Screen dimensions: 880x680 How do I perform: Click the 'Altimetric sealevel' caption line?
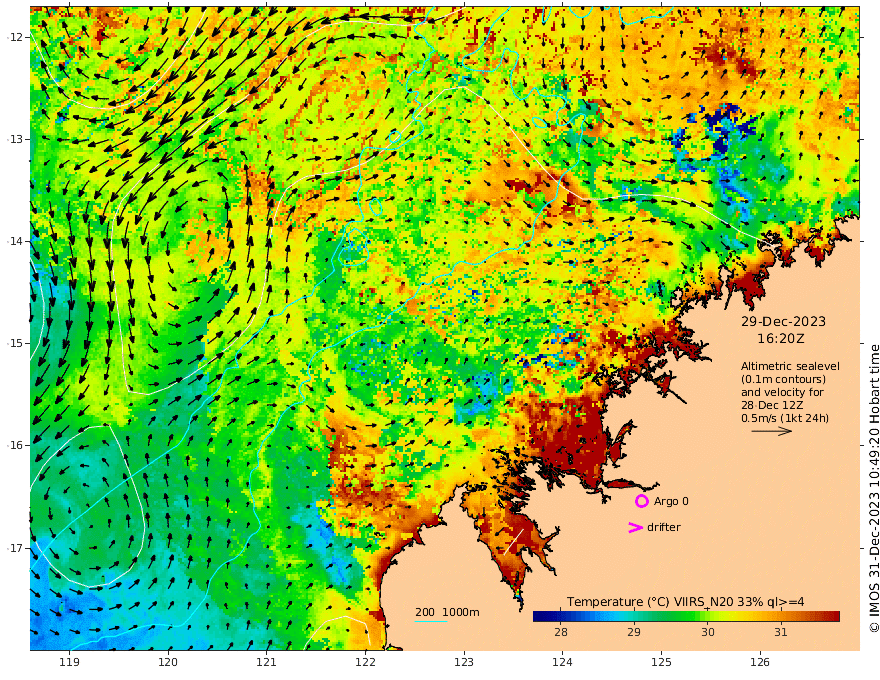tap(790, 366)
